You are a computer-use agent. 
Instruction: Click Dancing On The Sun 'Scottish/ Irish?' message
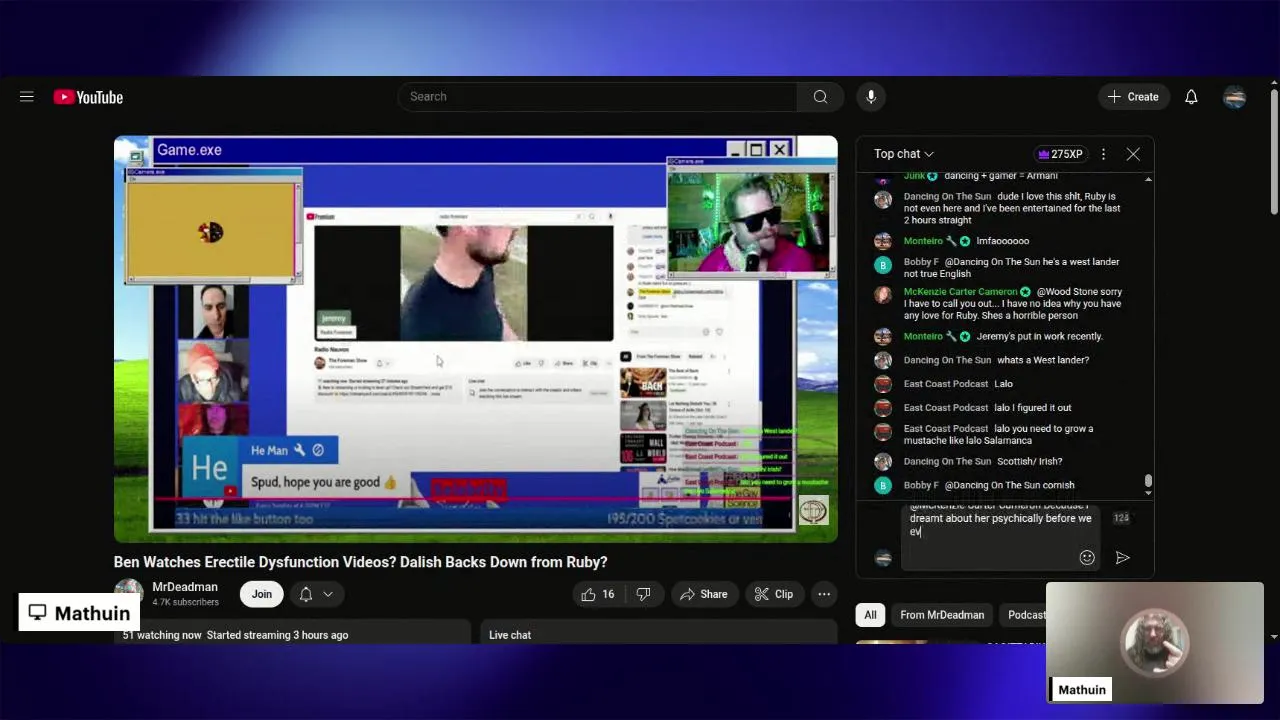pyautogui.click(x=1029, y=461)
